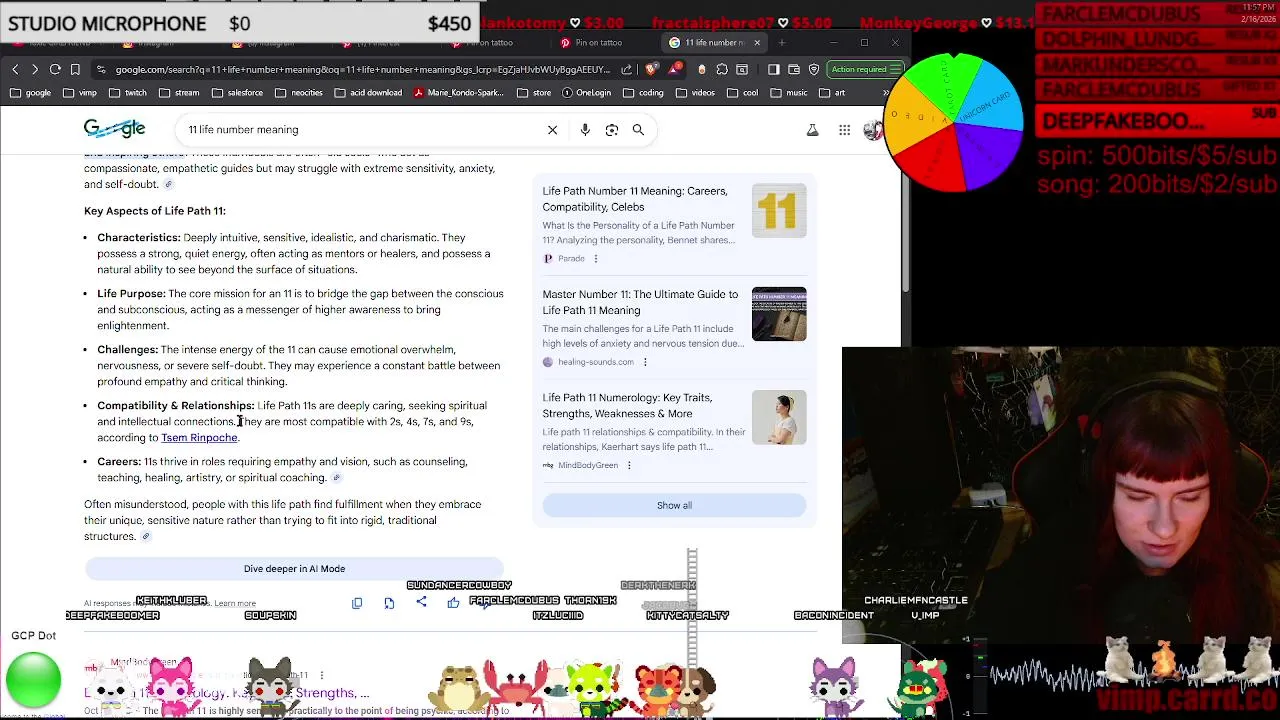This screenshot has height=720, width=1280.
Task: Open the Brave Wallet icon
Action: point(794,69)
